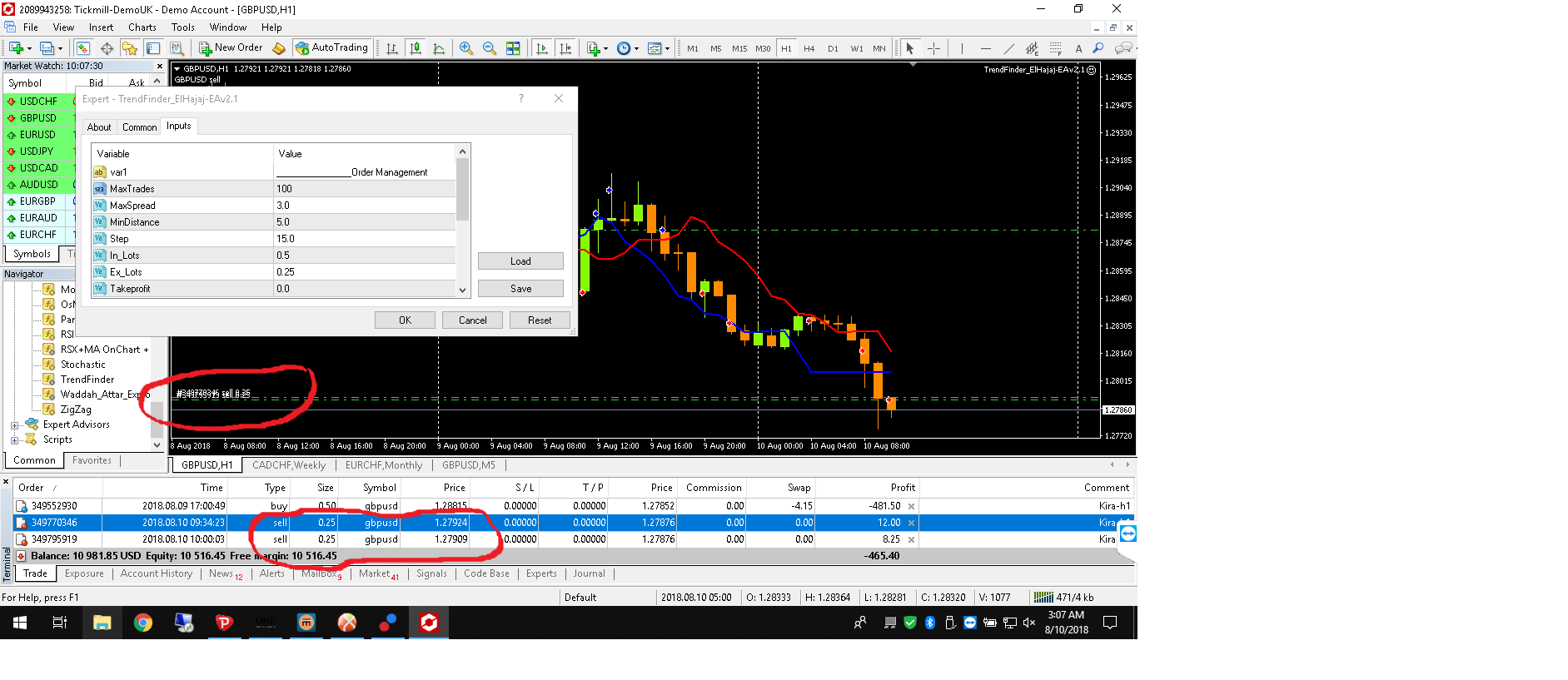Toggle the Terminal window icon
1568x680 pixels.
[153, 48]
